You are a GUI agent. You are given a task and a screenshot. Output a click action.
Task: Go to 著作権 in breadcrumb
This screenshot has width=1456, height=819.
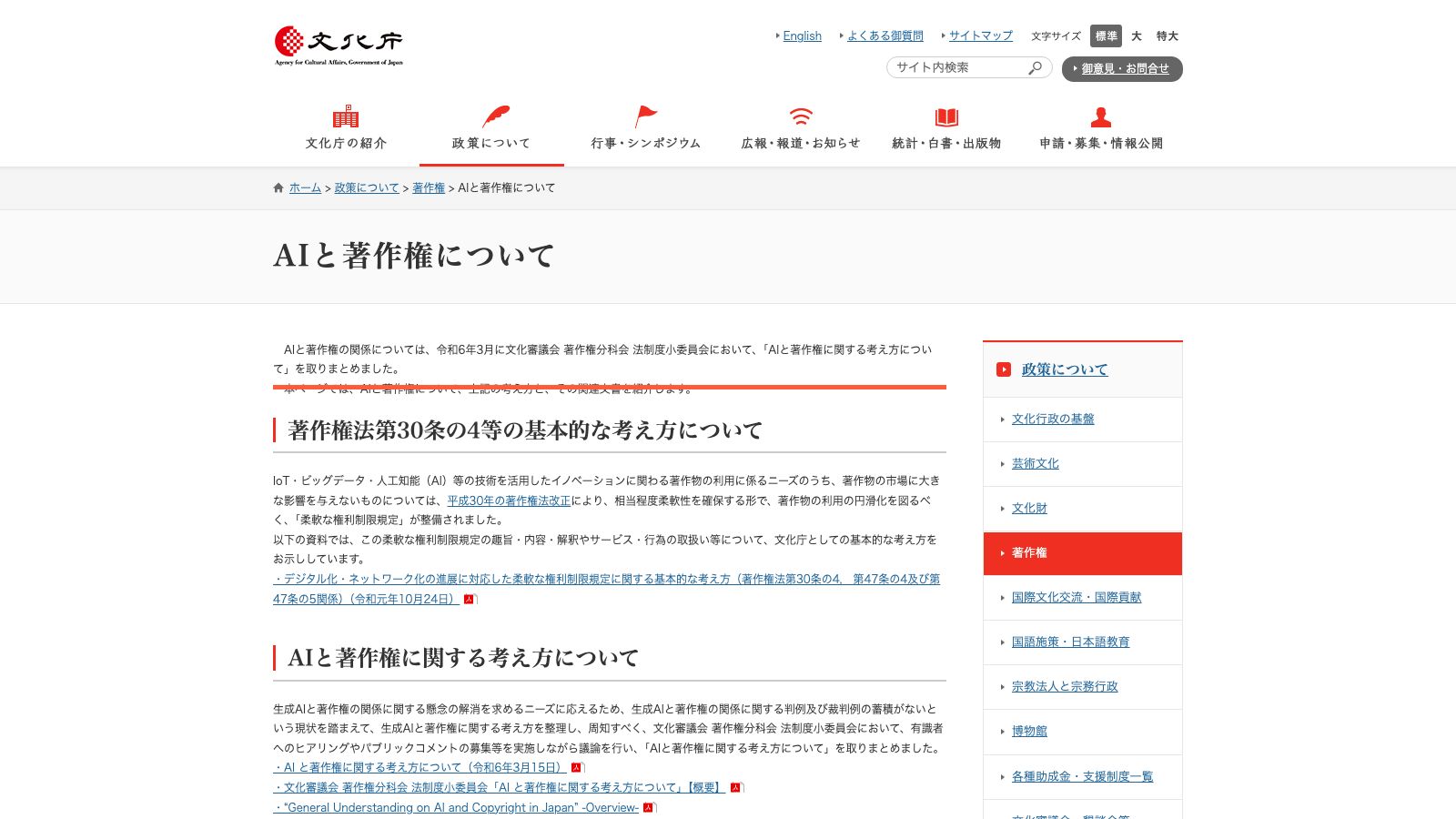(429, 187)
